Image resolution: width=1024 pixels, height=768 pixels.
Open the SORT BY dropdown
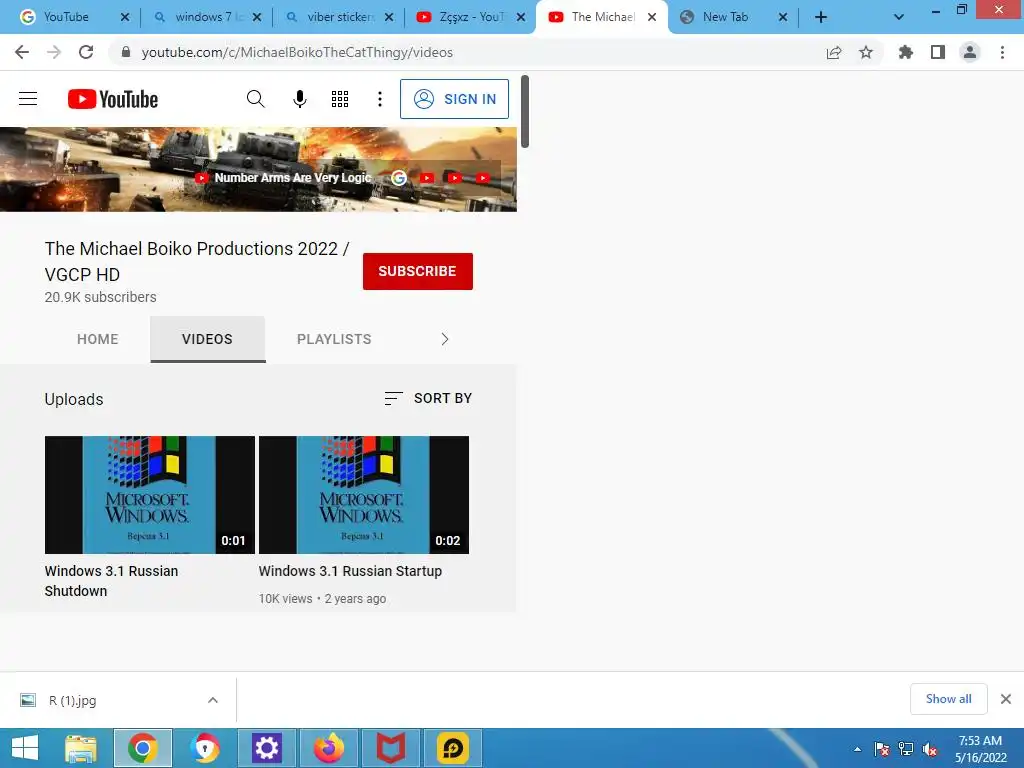coord(428,398)
